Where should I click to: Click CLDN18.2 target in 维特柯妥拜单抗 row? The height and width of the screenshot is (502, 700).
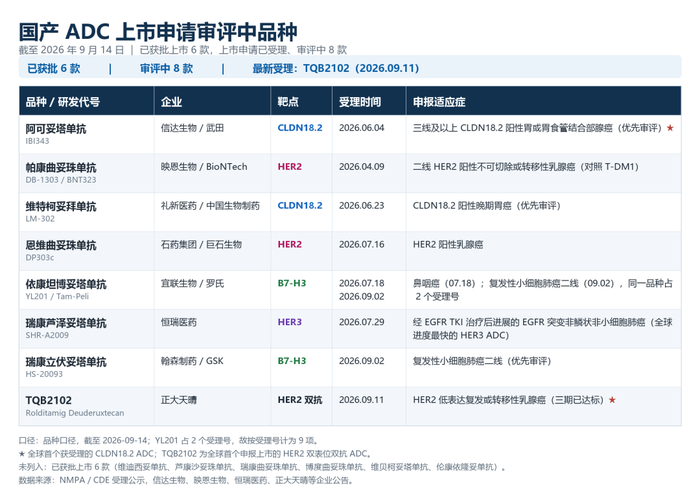coord(300,205)
